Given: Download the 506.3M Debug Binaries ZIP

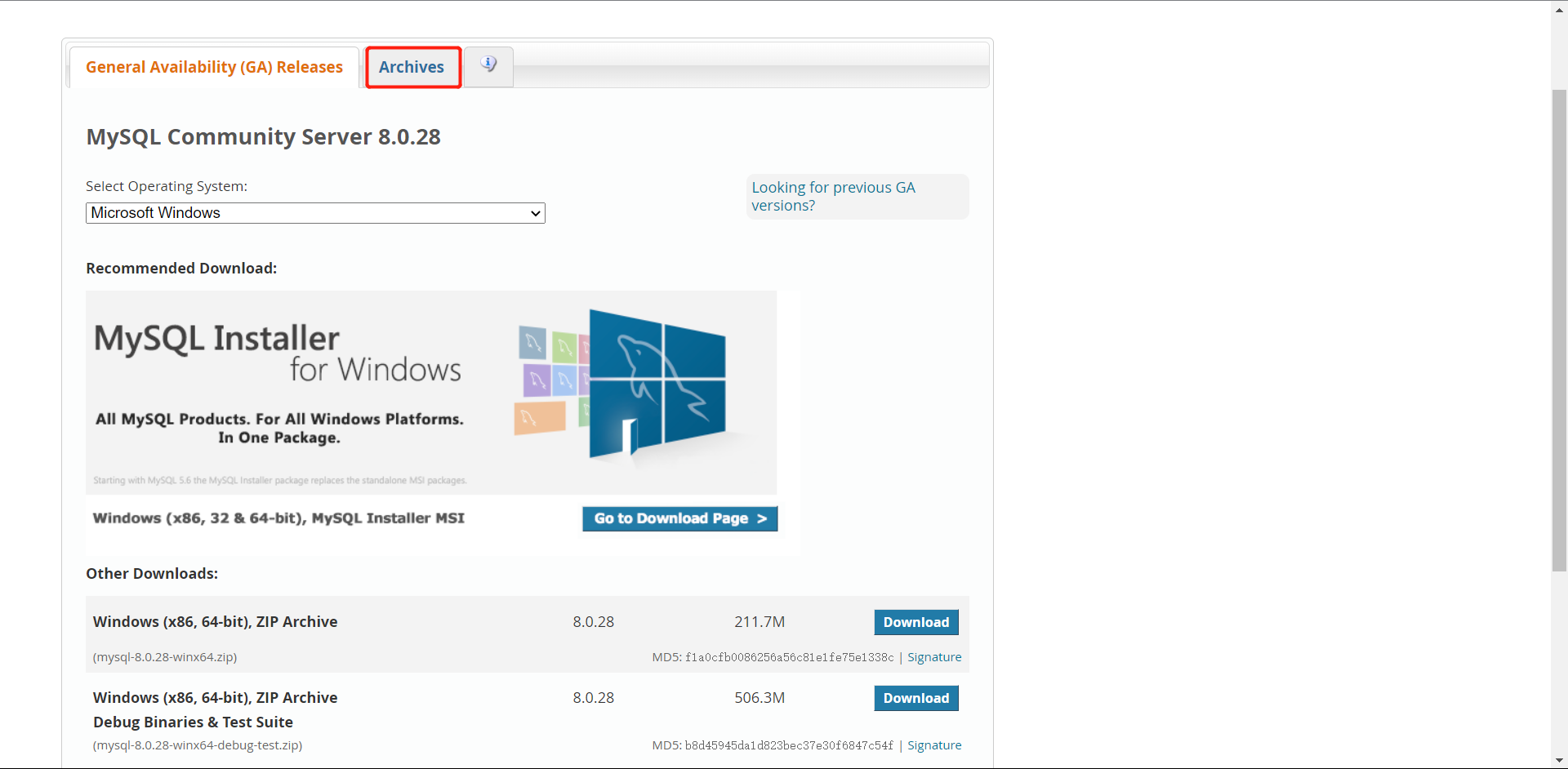Looking at the screenshot, I should point(916,698).
